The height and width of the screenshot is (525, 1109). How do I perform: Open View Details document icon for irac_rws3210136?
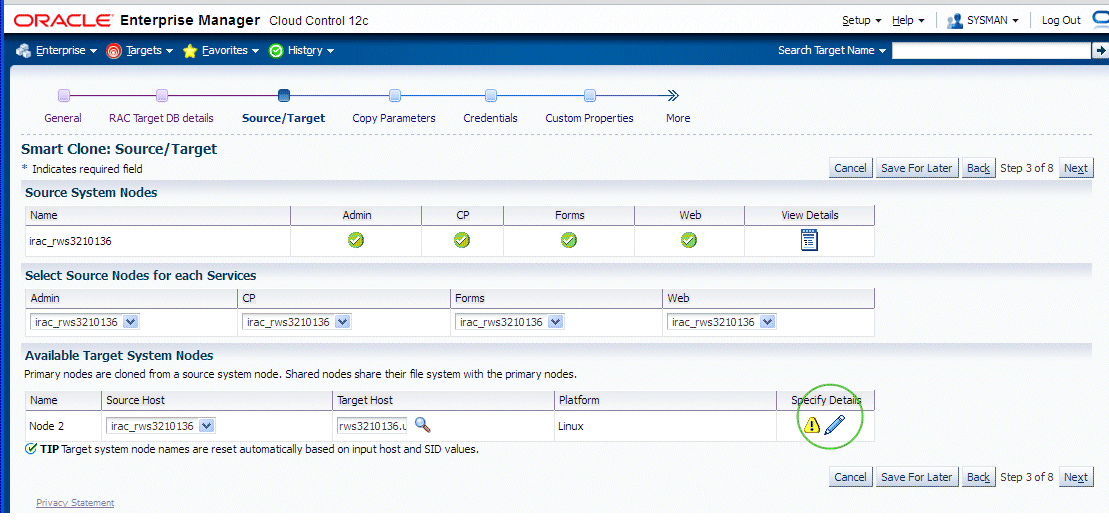coord(809,241)
